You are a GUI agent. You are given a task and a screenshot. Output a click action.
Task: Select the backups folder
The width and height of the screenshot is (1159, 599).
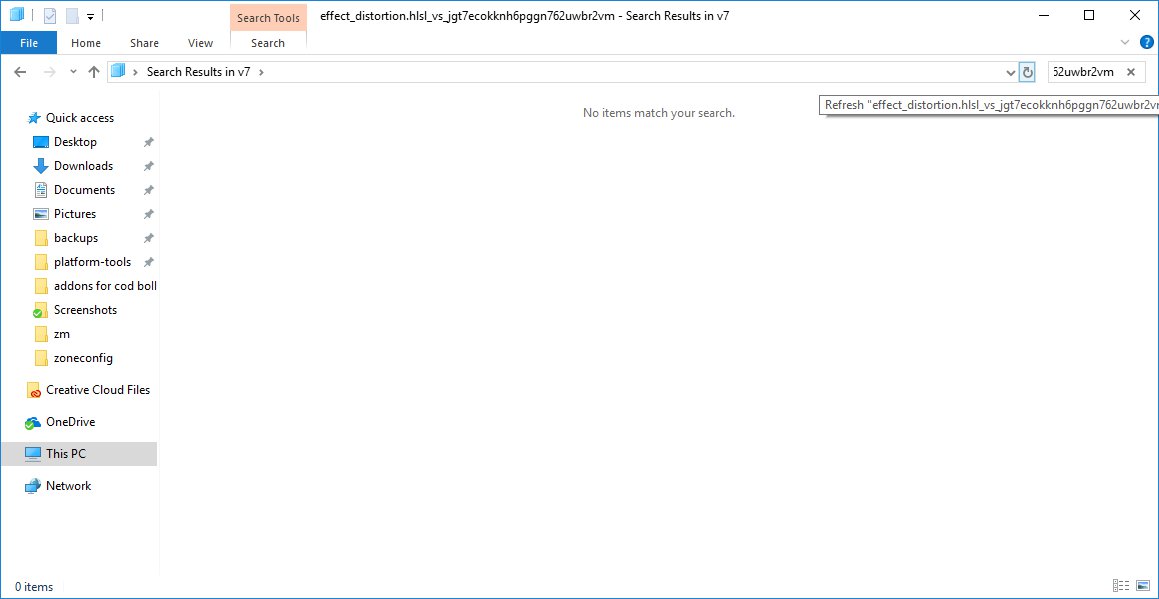tap(76, 237)
